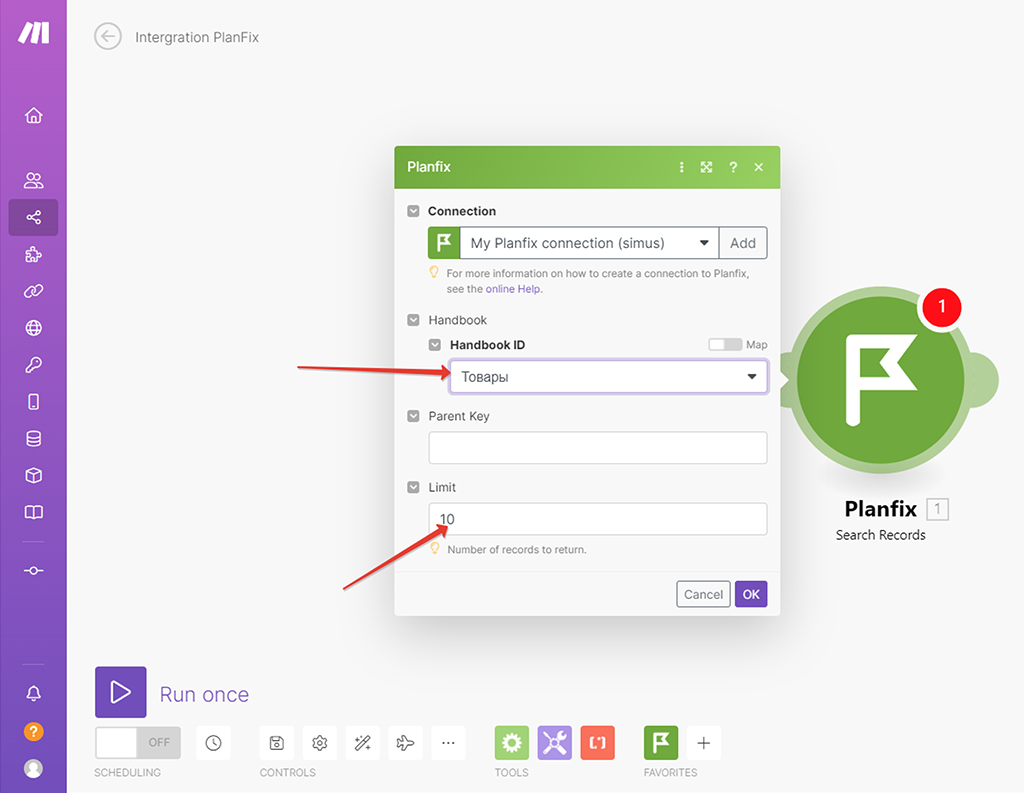The height and width of the screenshot is (793, 1024).
Task: Go back using the arrow next to the scenario name
Action: pyautogui.click(x=108, y=37)
